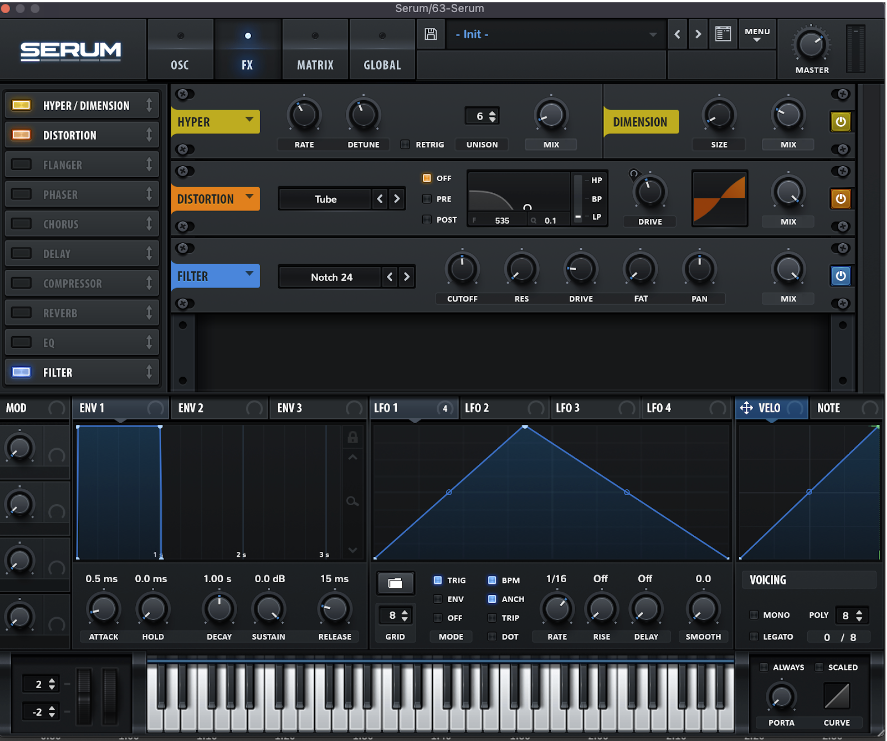Toggle the Distortion effect power button
This screenshot has height=741, width=887.
point(840,199)
